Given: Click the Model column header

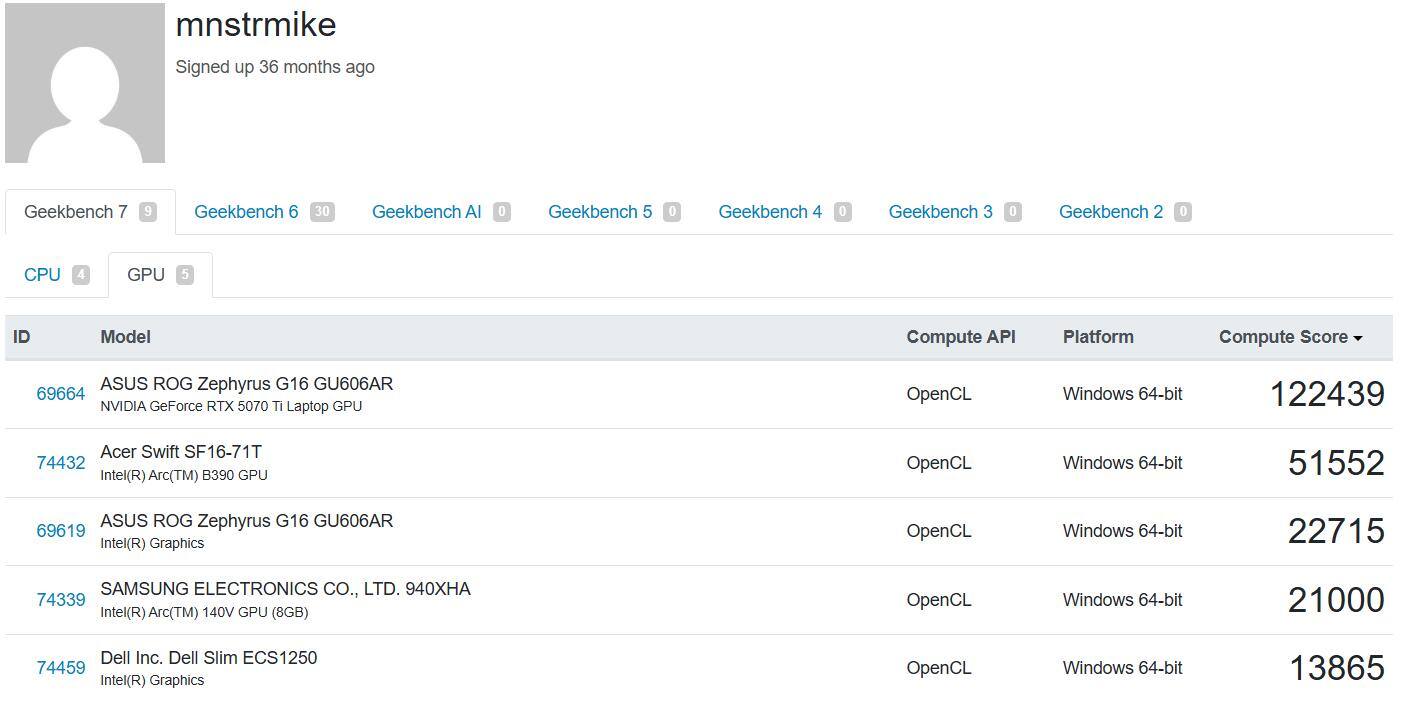Looking at the screenshot, I should point(126,337).
